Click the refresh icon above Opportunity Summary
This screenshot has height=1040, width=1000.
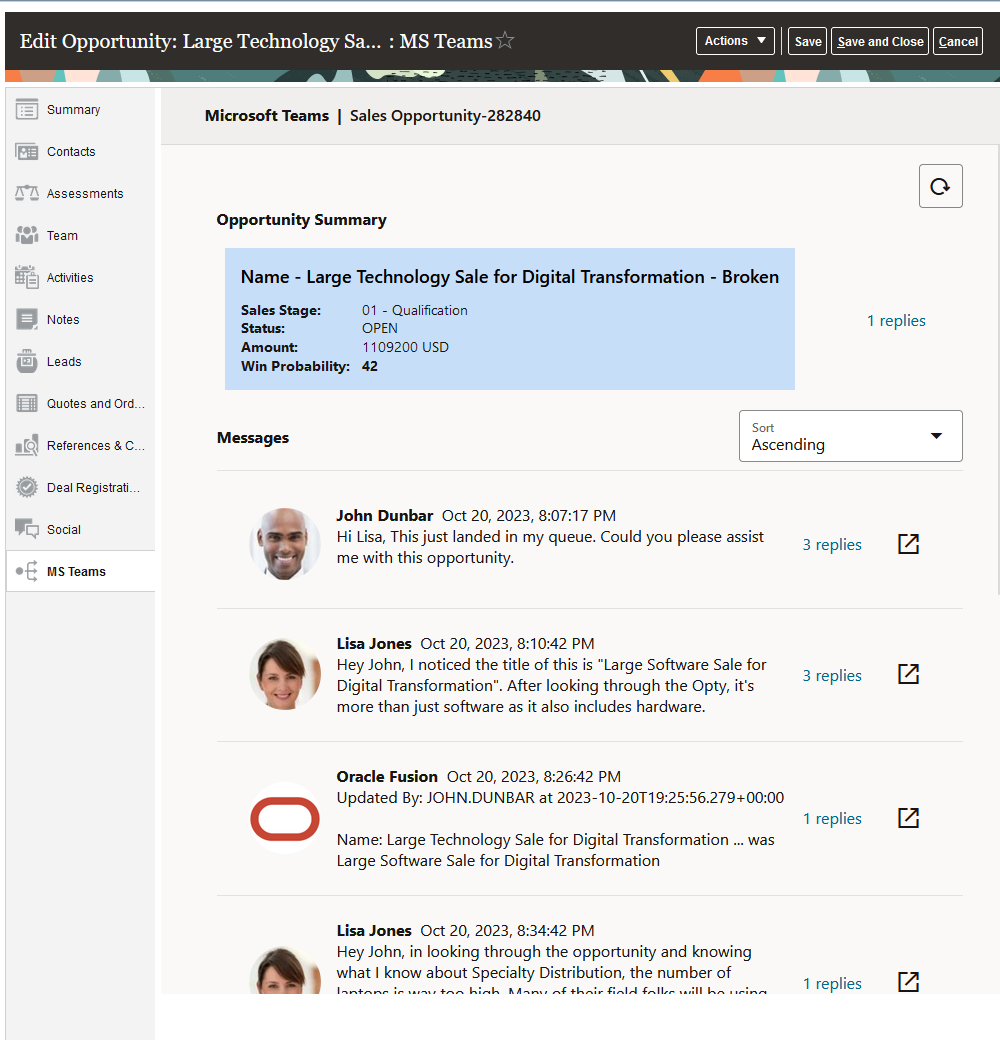940,186
